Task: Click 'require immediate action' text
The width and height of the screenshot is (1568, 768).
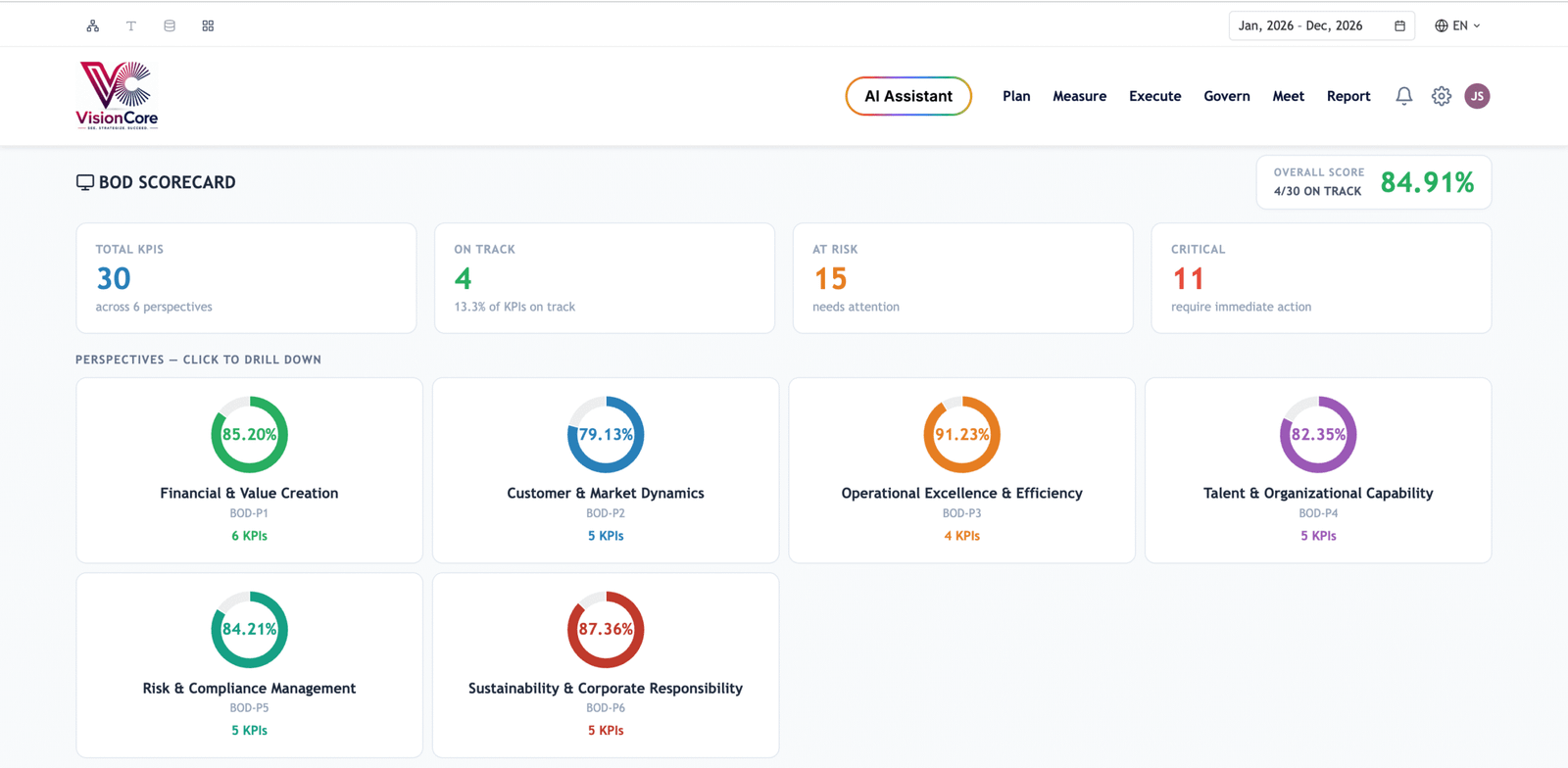Action: tap(1241, 307)
